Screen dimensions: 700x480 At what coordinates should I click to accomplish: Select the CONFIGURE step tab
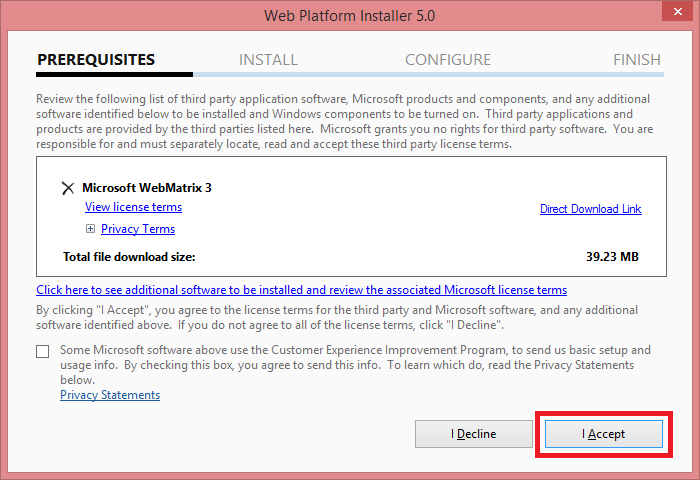tap(448, 59)
